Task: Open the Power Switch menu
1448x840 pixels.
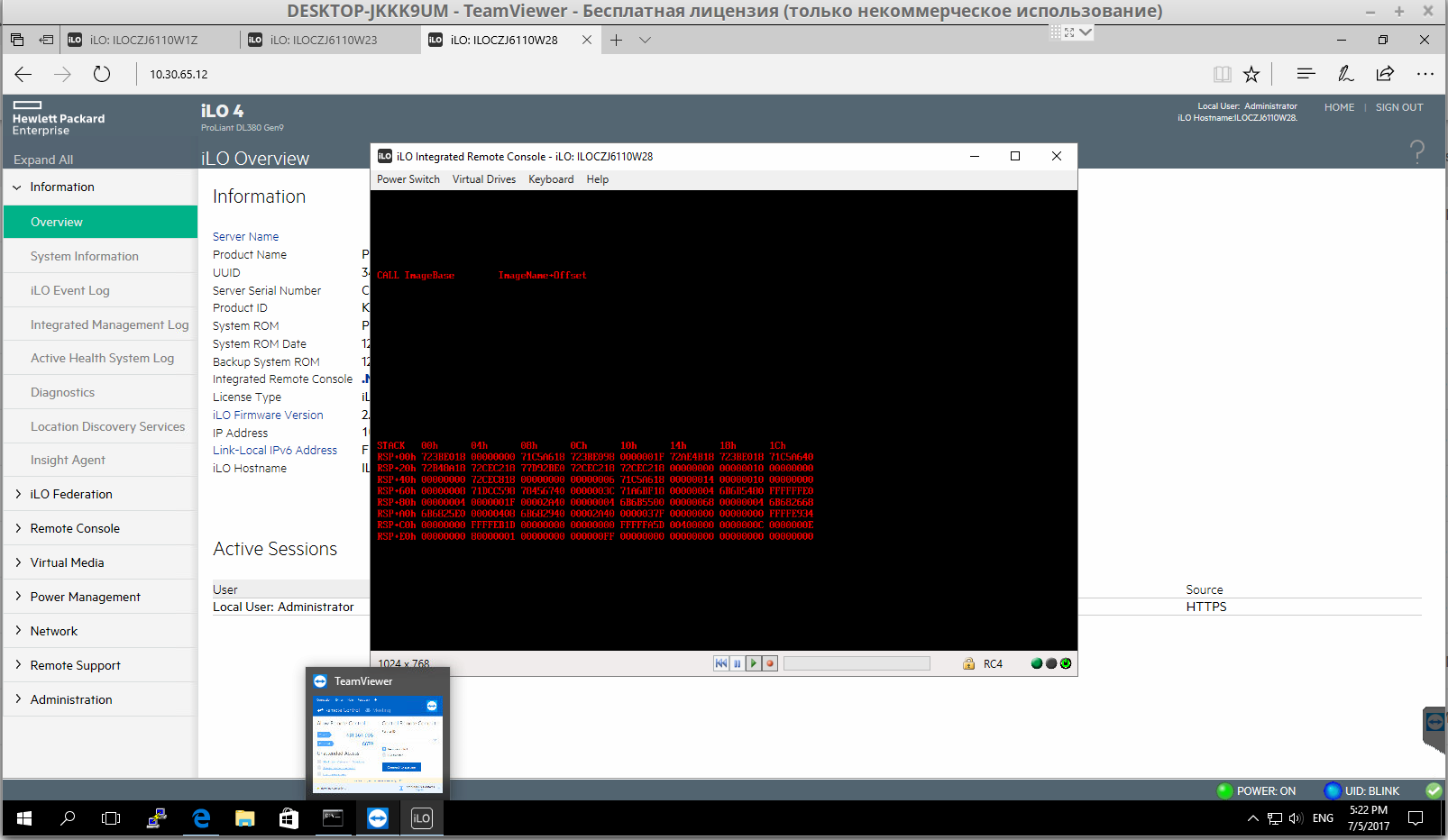Action: (408, 179)
